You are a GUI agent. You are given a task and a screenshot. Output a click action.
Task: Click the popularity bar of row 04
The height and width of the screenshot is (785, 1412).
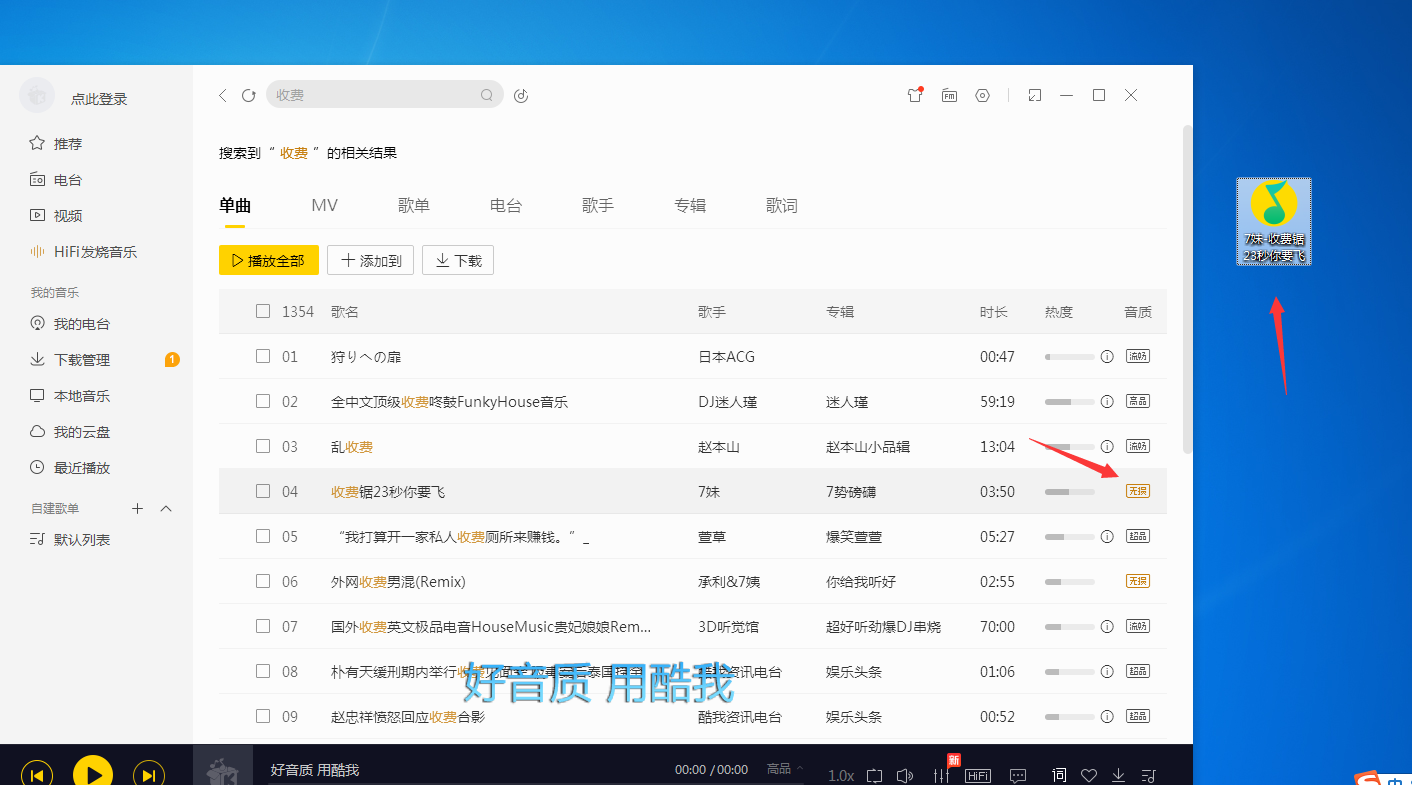click(x=1069, y=491)
